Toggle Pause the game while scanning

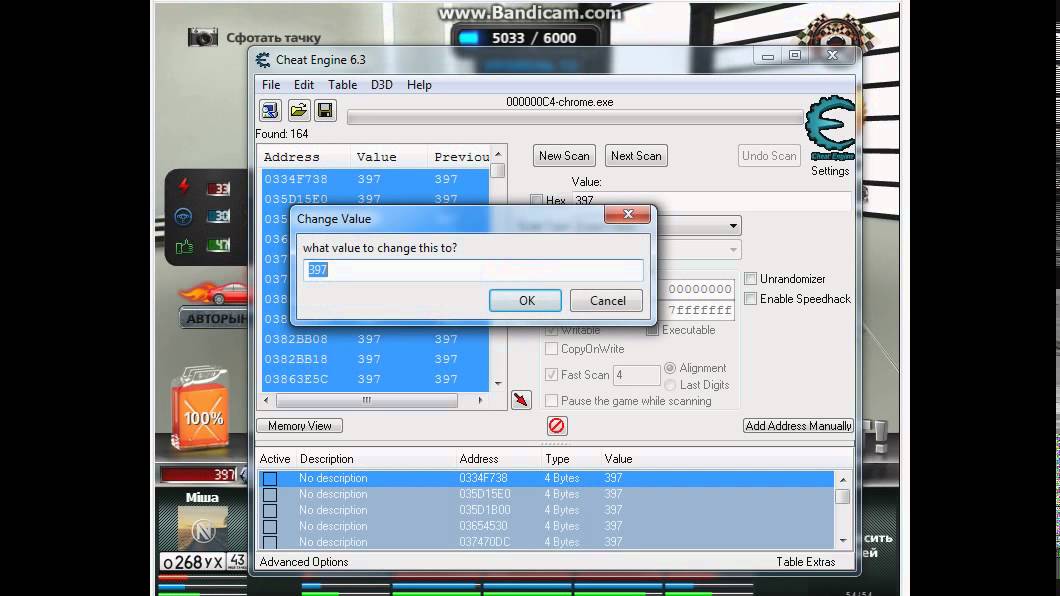pos(552,401)
